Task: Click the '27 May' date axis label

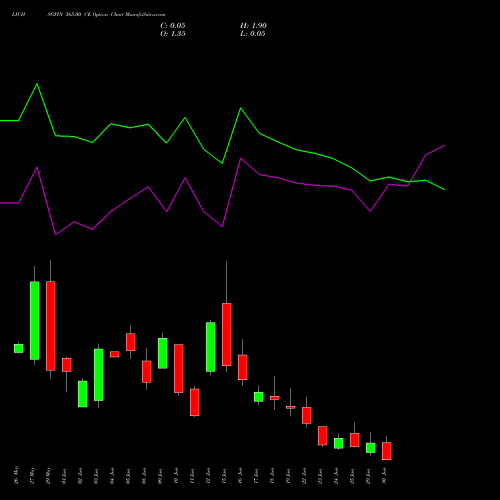Action: [33, 475]
